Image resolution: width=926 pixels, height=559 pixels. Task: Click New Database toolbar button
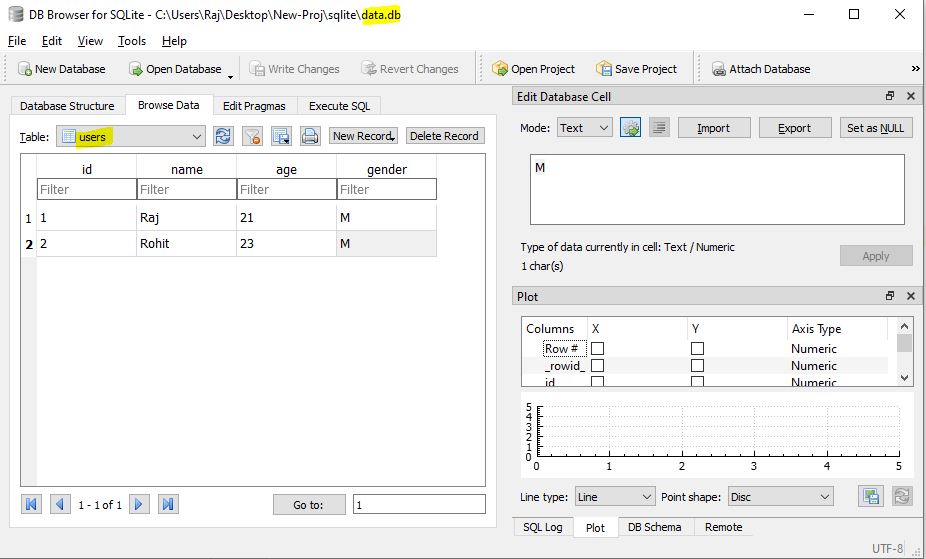tap(61, 69)
